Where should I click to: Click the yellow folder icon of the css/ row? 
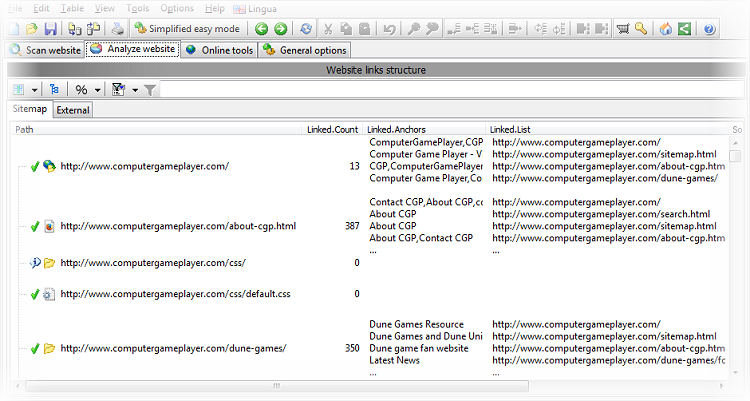[49, 263]
